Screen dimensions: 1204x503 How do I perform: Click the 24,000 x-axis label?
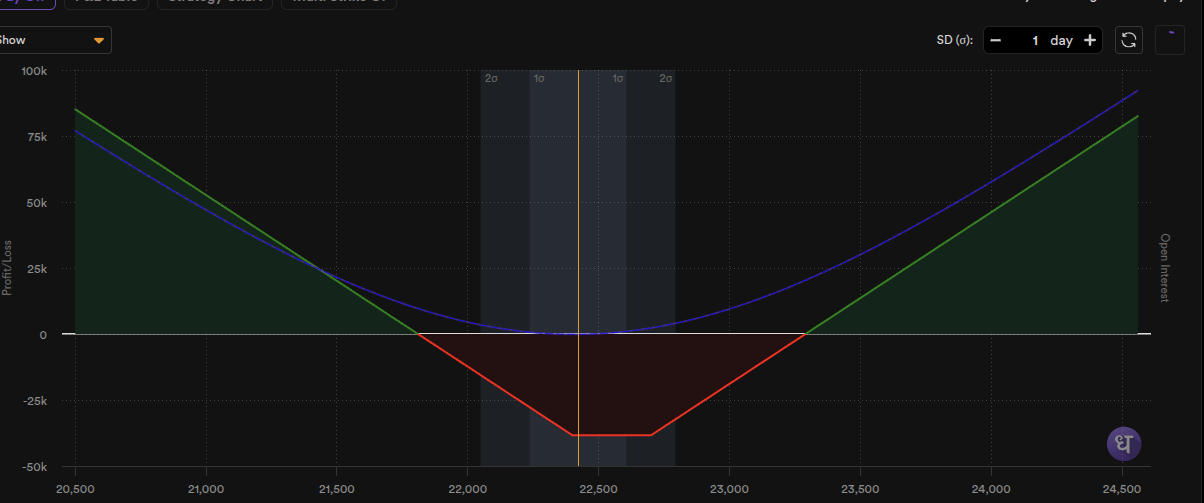(x=991, y=489)
